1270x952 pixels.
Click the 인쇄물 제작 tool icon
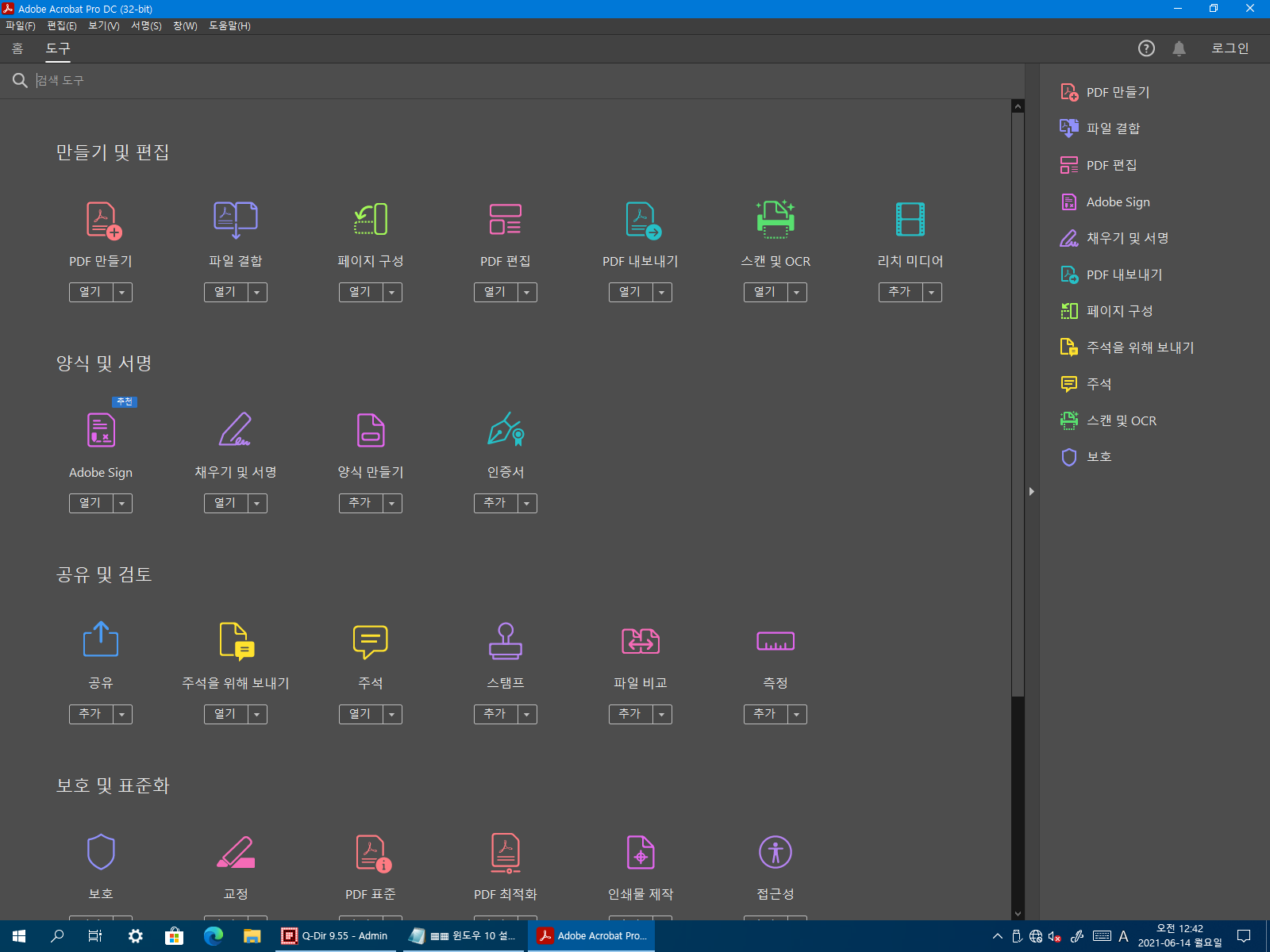click(641, 853)
